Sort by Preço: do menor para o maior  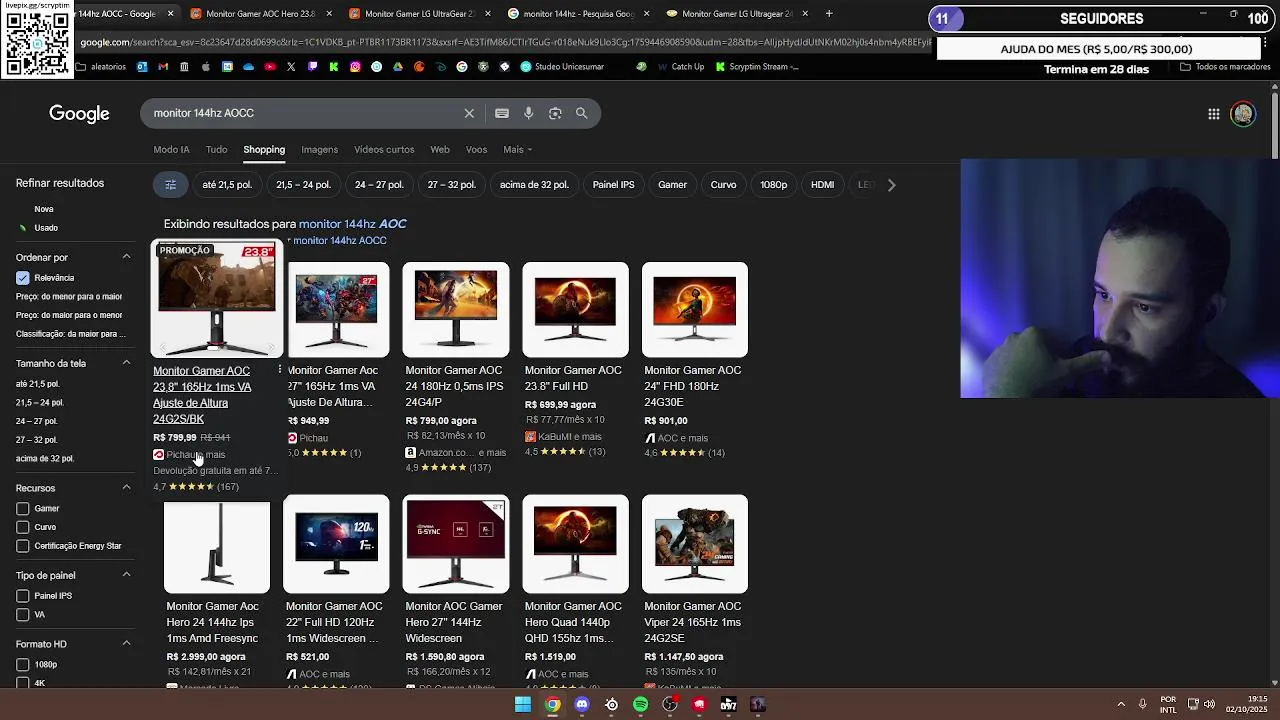coord(69,297)
